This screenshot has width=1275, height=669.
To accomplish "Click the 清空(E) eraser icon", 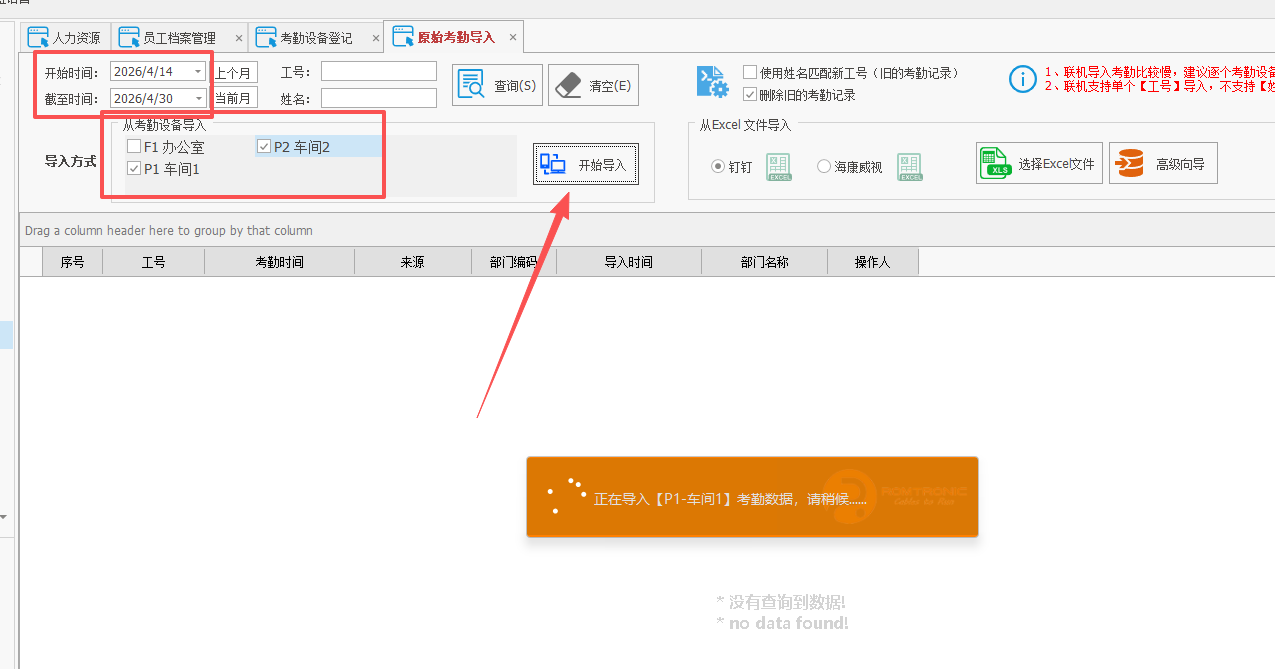I will click(x=567, y=84).
